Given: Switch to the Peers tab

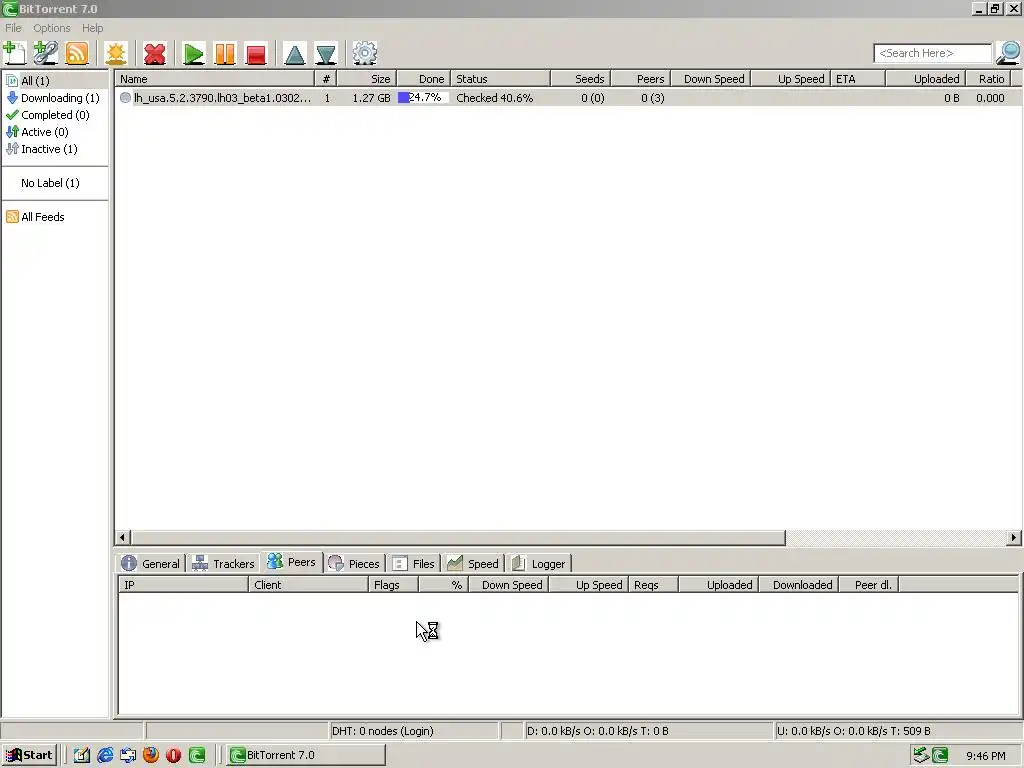Looking at the screenshot, I should (292, 562).
